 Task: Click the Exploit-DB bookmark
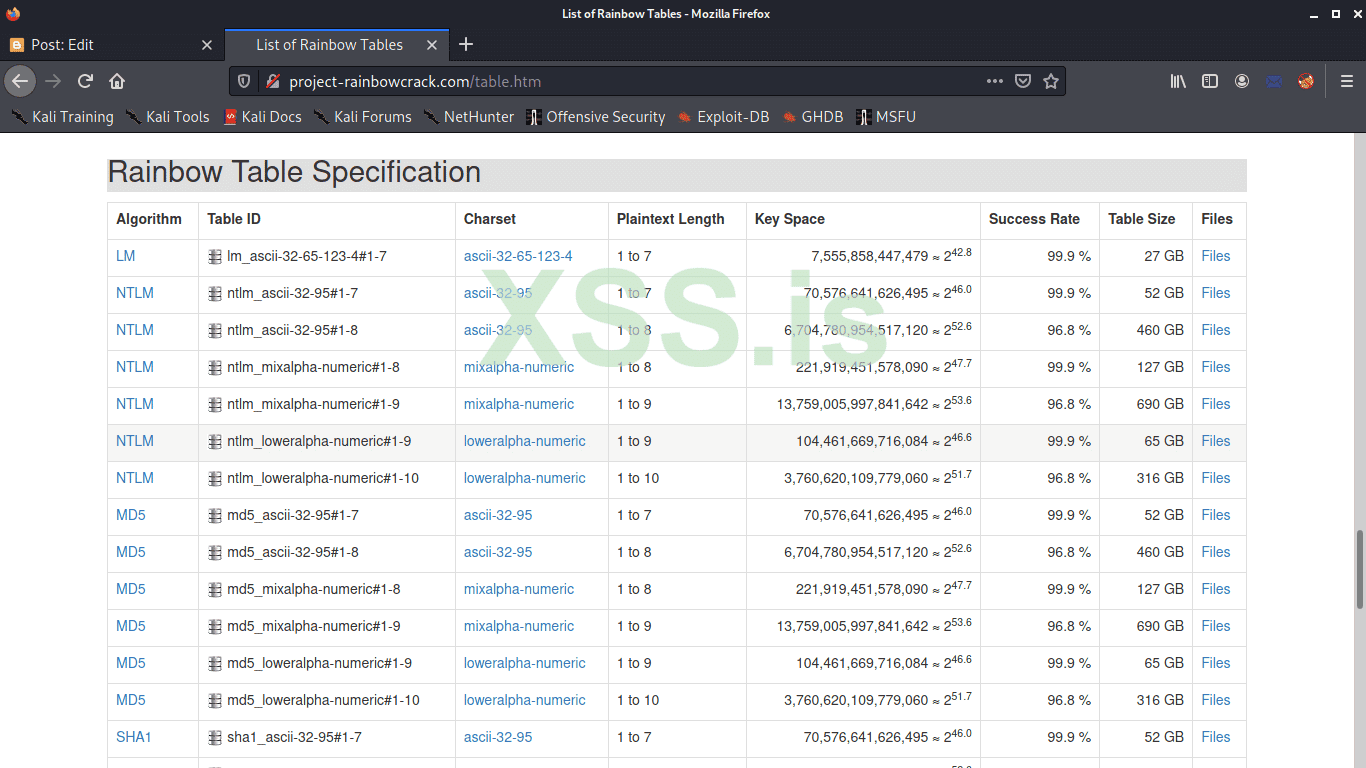[733, 117]
